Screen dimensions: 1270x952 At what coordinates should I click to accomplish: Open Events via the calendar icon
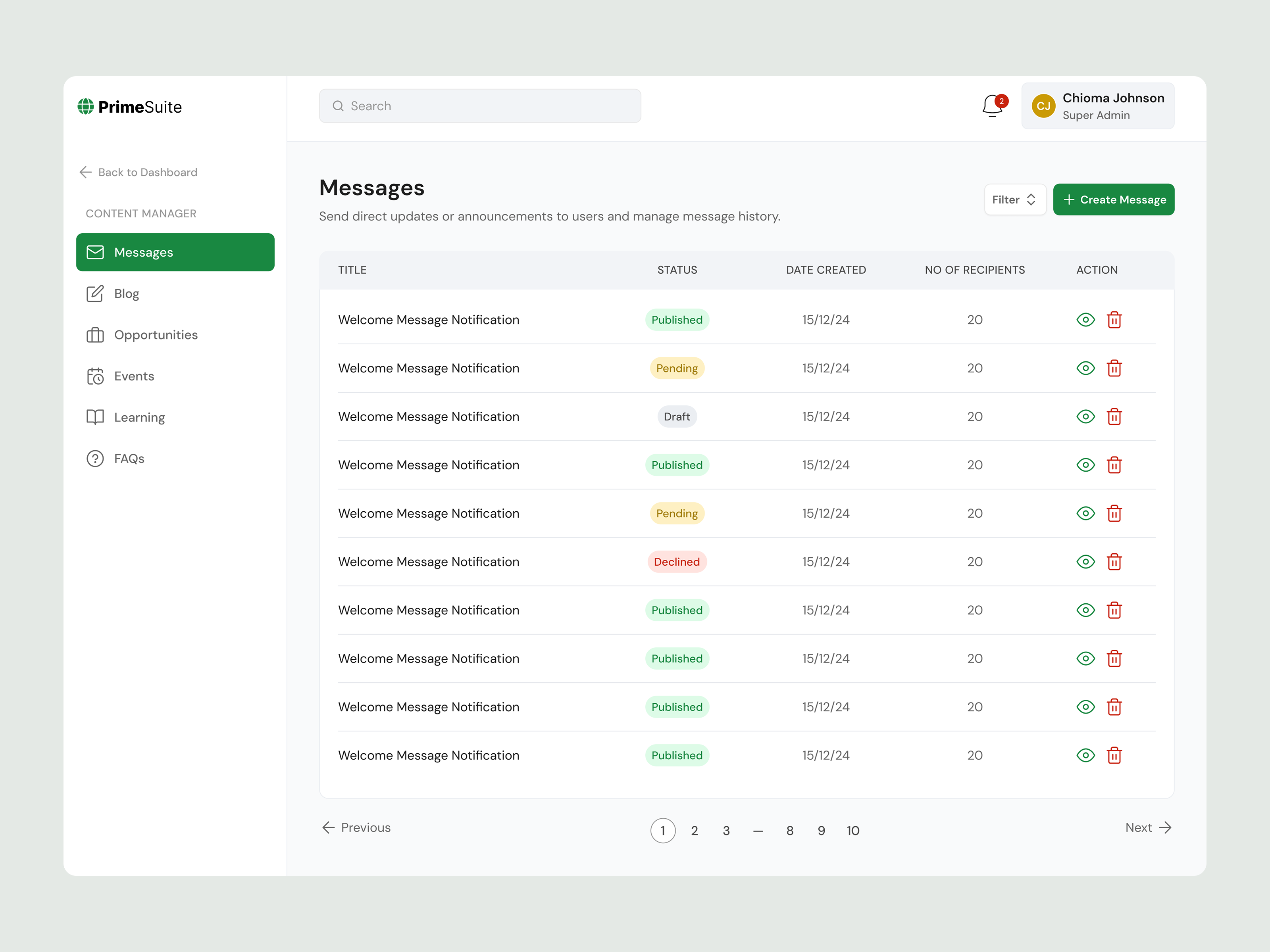pos(95,376)
